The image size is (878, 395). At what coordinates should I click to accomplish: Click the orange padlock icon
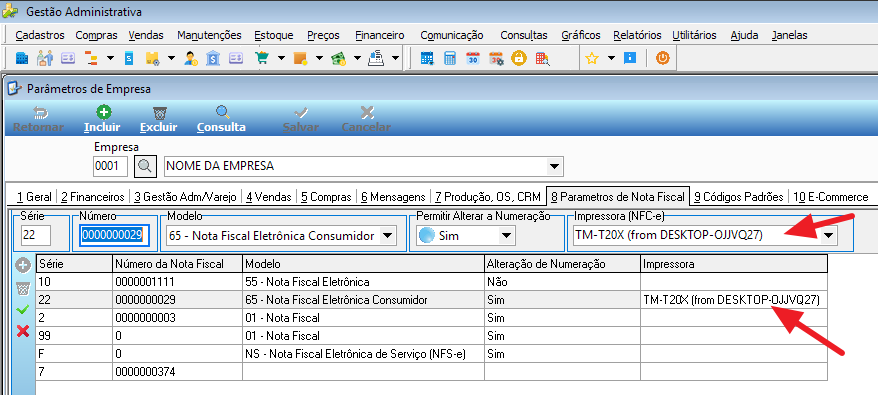tap(519, 58)
